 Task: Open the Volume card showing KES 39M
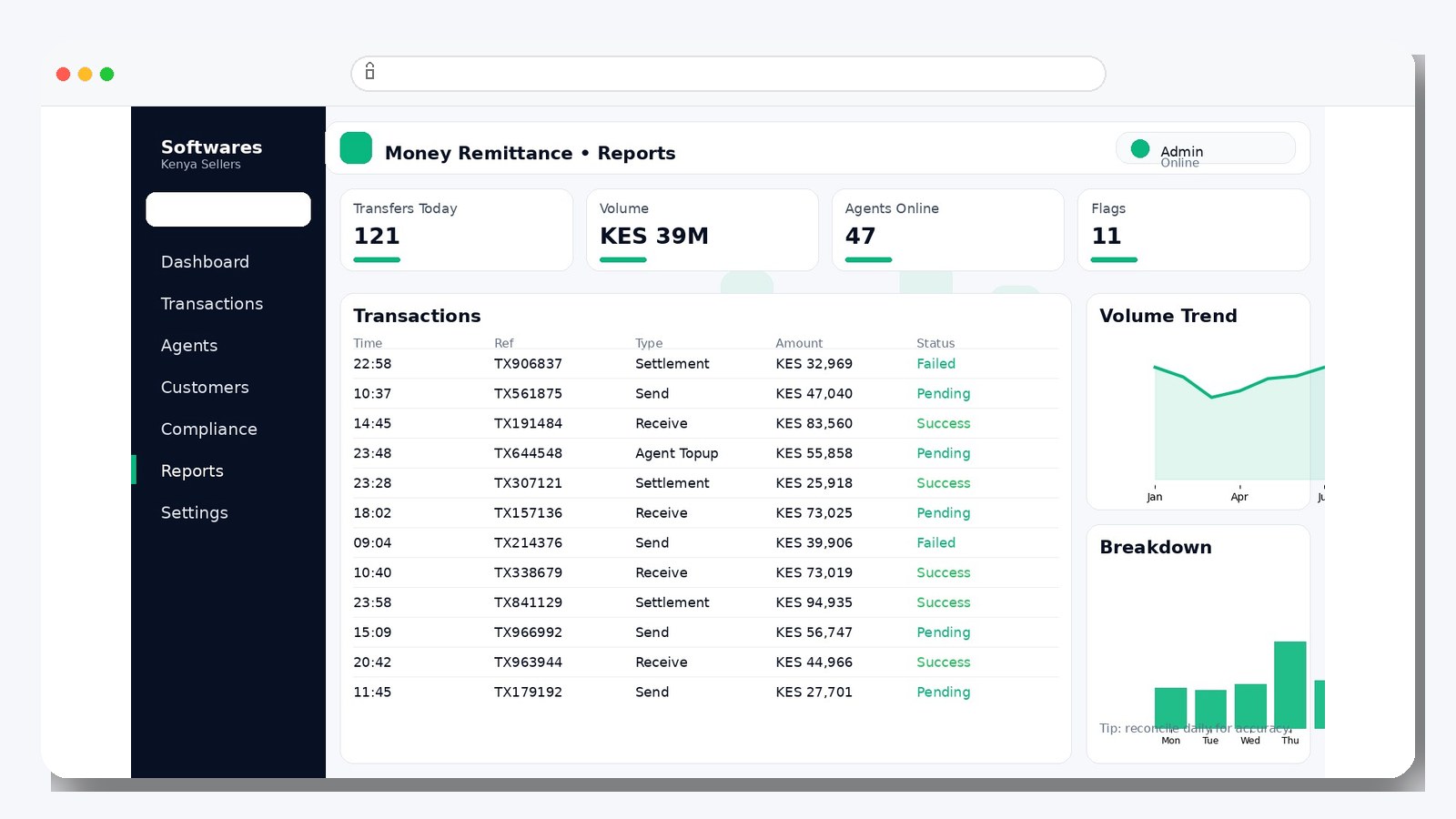tap(702, 229)
